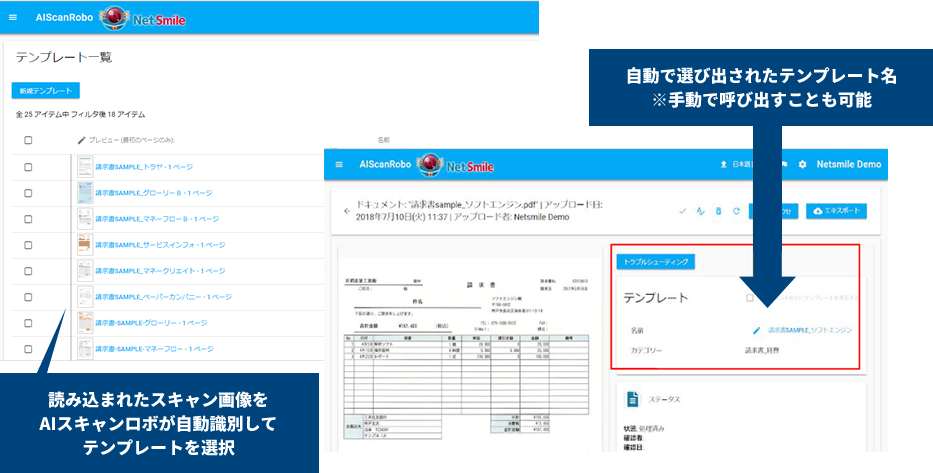Click the squiggle analysis icon in document toolbar
933x473 pixels.
[700, 211]
